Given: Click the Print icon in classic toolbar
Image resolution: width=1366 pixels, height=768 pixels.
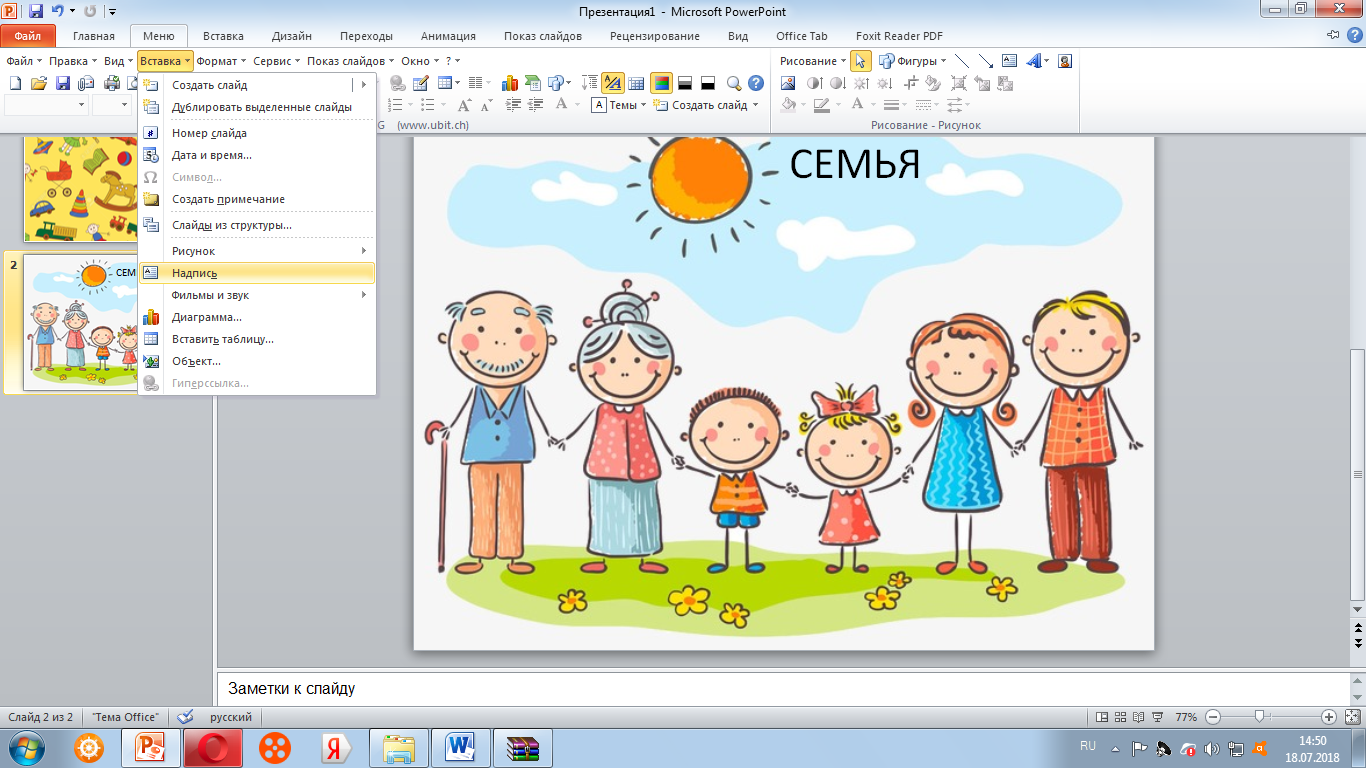Looking at the screenshot, I should (111, 83).
